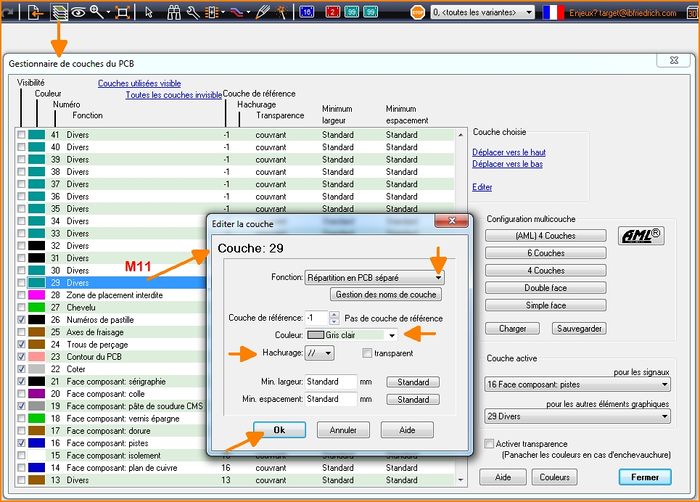Click the eye view icon in toolbar

point(78,13)
